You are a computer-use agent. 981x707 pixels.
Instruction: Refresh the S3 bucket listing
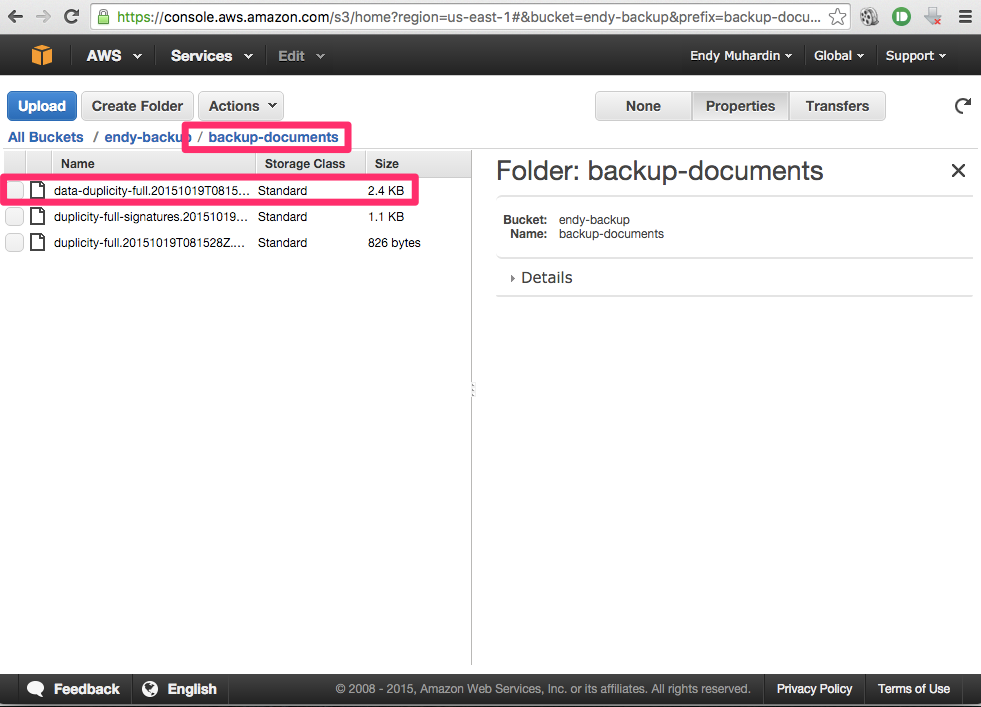(x=963, y=106)
